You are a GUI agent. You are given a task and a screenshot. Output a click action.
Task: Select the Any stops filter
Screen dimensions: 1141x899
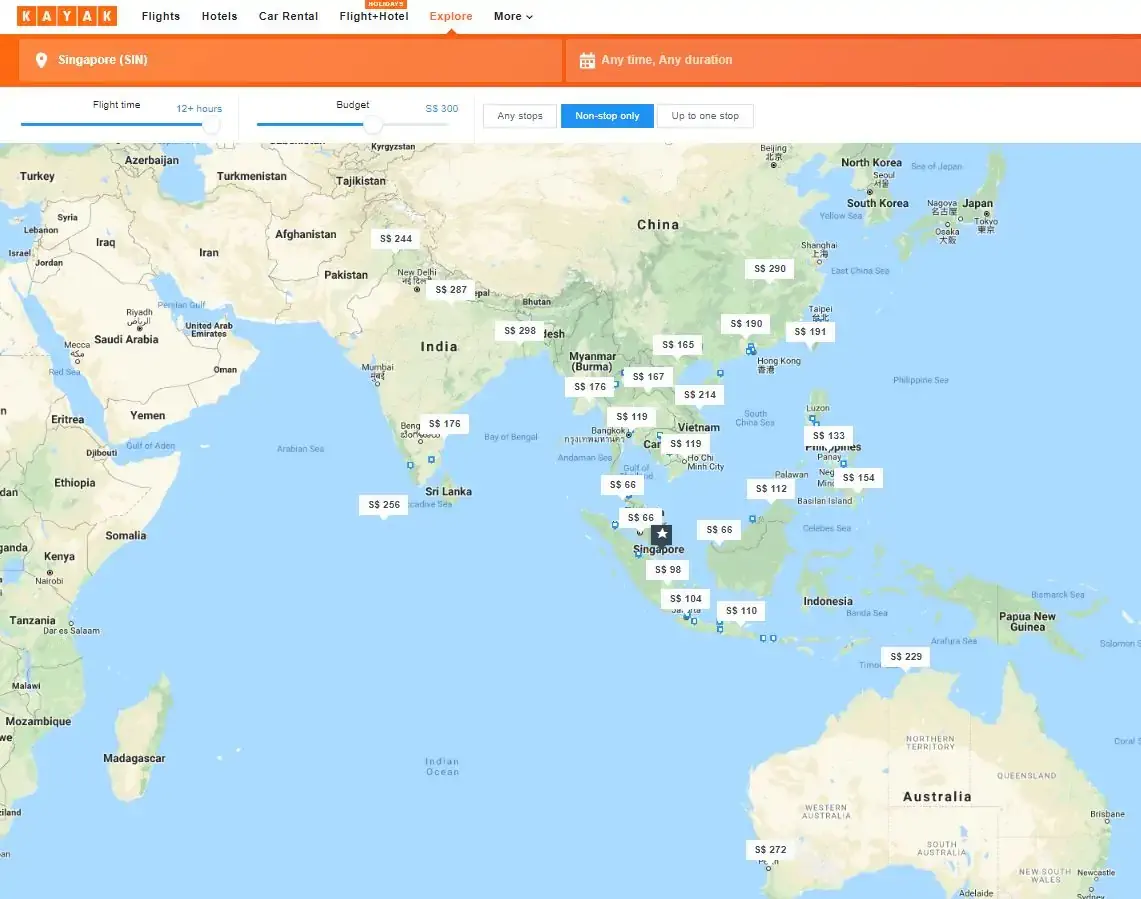[x=520, y=116]
